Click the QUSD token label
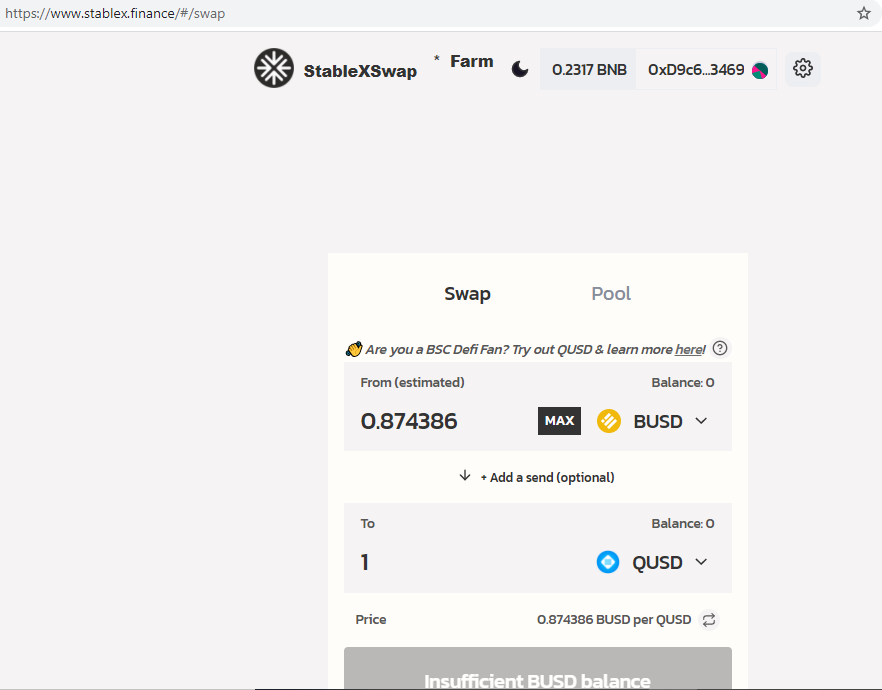The height and width of the screenshot is (690, 882). click(x=657, y=563)
